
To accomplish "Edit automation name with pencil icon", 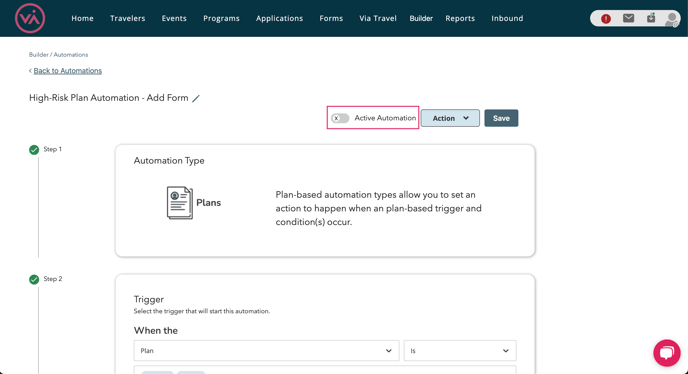I will coord(196,98).
